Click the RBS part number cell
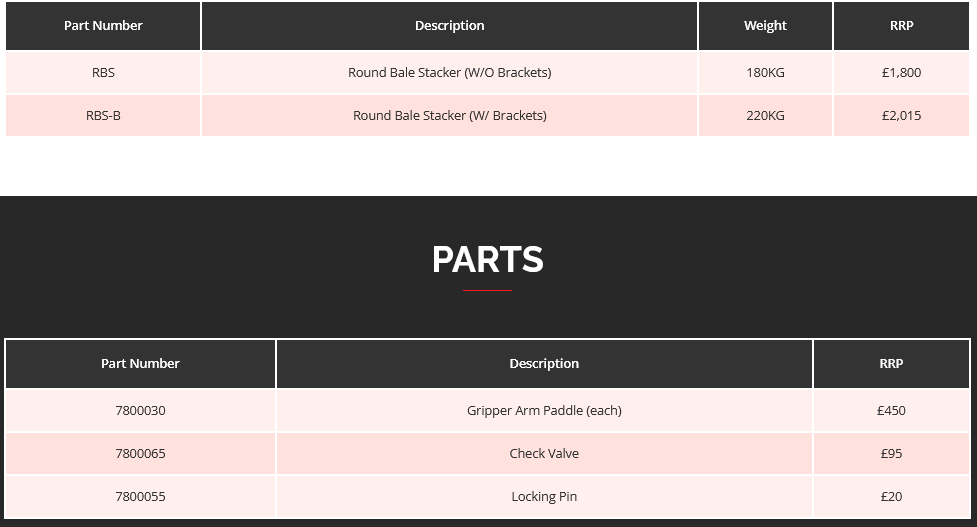Viewport: 977px width, 527px height. tap(103, 72)
